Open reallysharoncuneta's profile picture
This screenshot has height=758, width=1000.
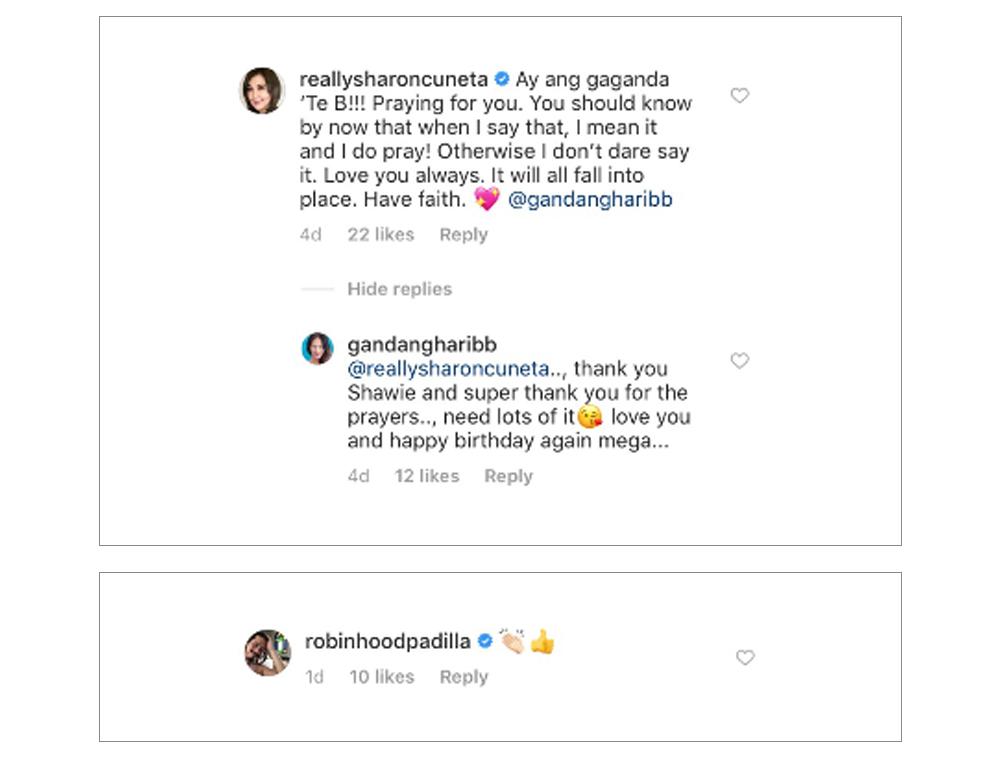tap(262, 91)
